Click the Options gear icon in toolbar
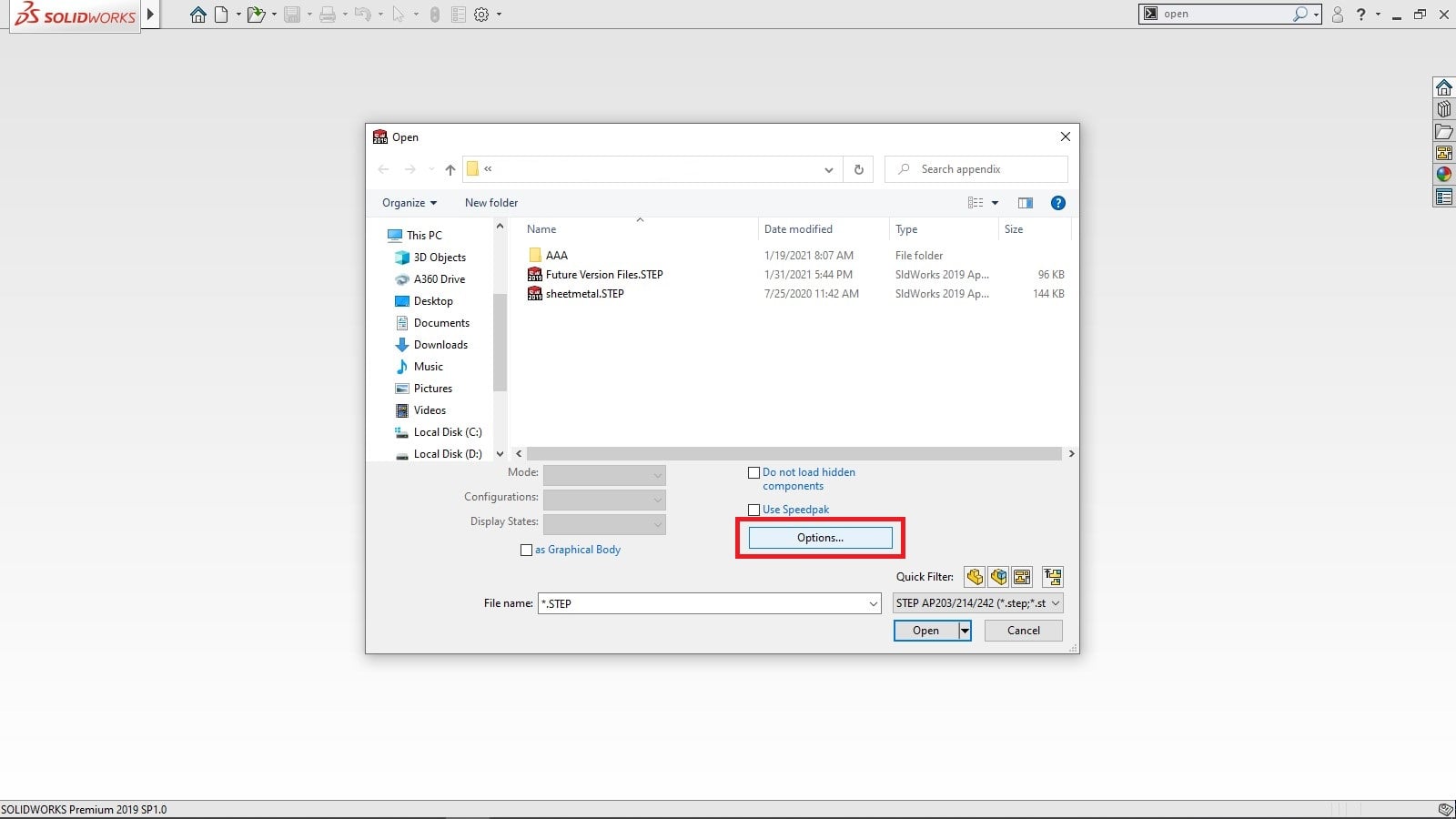The width and height of the screenshot is (1456, 819). tap(481, 15)
